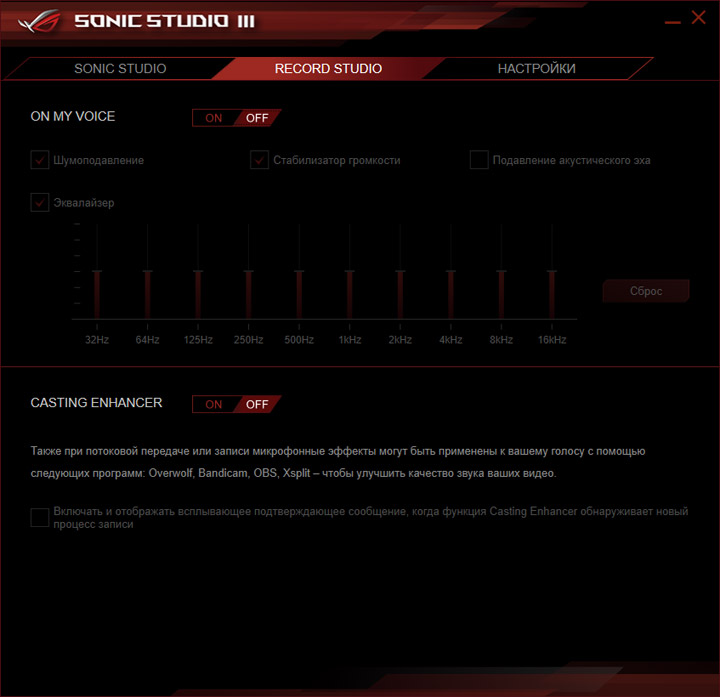Click the 250Hz equalizer slider handle

(248, 272)
